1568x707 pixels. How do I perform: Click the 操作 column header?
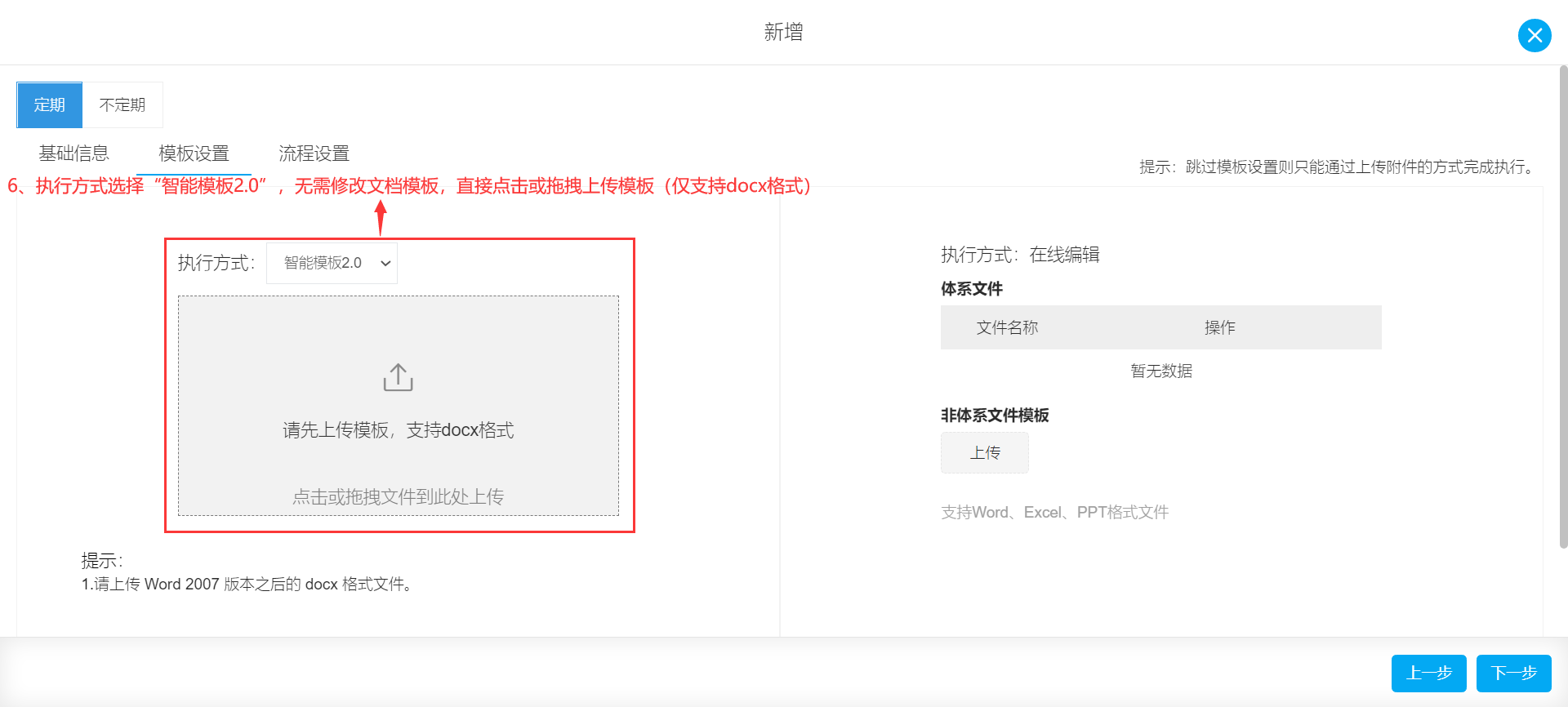point(1219,327)
